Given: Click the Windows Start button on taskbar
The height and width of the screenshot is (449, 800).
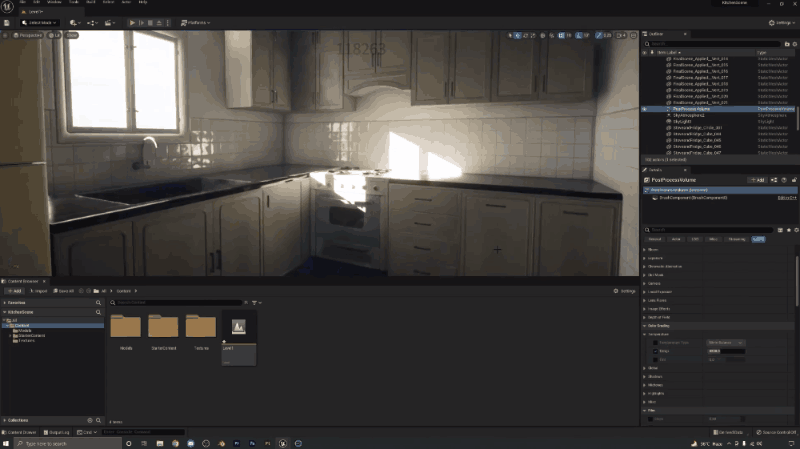Looking at the screenshot, I should pyautogui.click(x=6, y=442).
